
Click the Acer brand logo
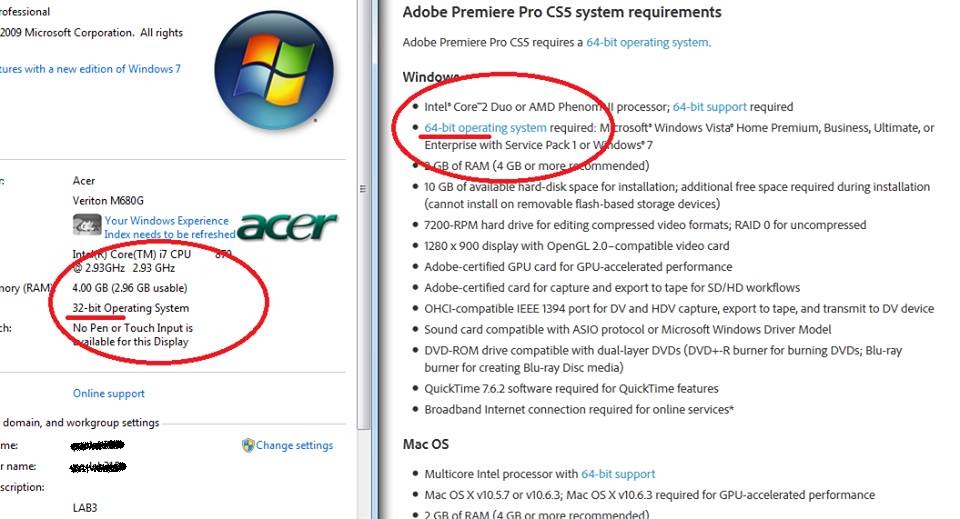[x=287, y=226]
